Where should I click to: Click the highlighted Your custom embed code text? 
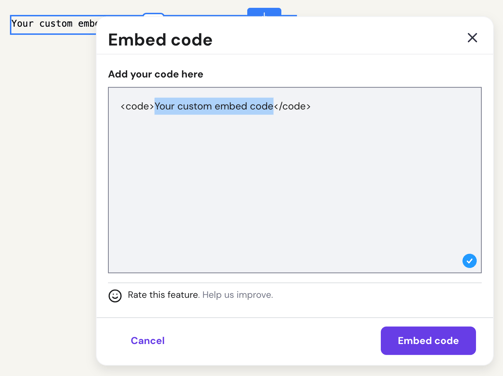pos(214,106)
